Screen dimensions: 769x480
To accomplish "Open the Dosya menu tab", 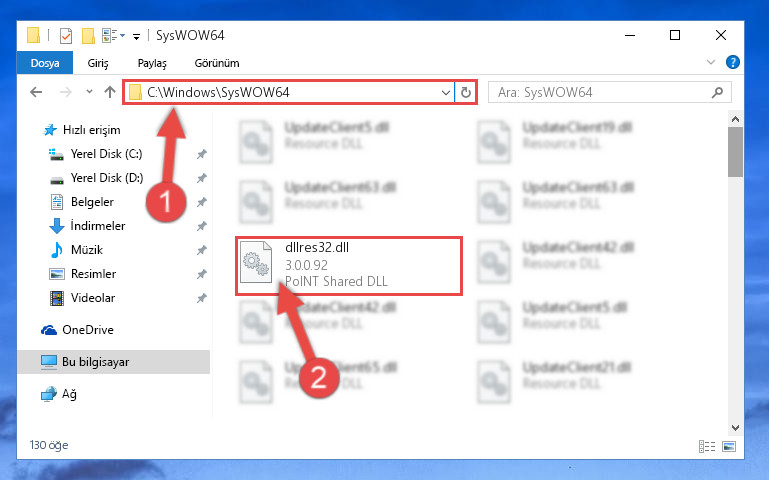I will [45, 63].
